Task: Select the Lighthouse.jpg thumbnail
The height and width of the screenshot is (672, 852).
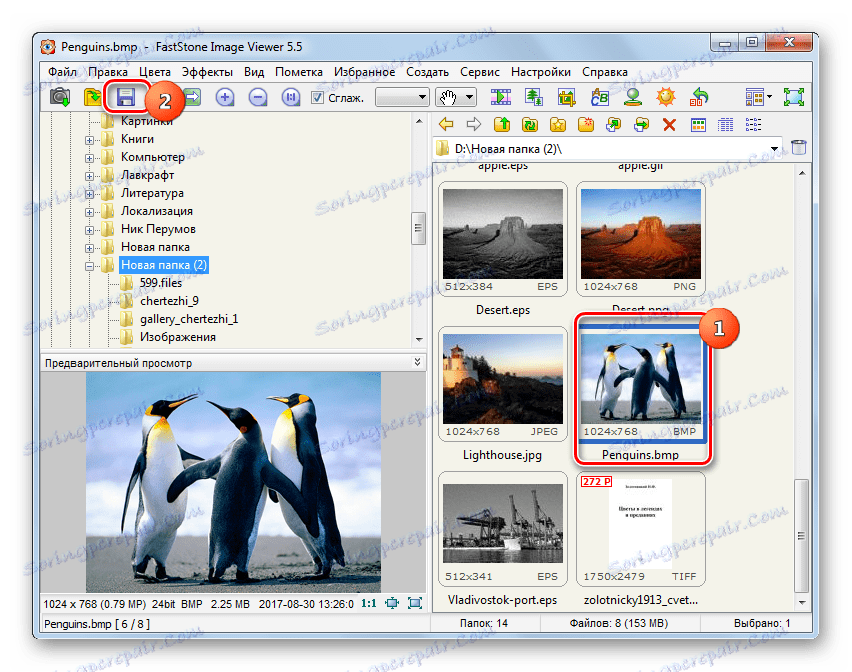Action: point(503,384)
